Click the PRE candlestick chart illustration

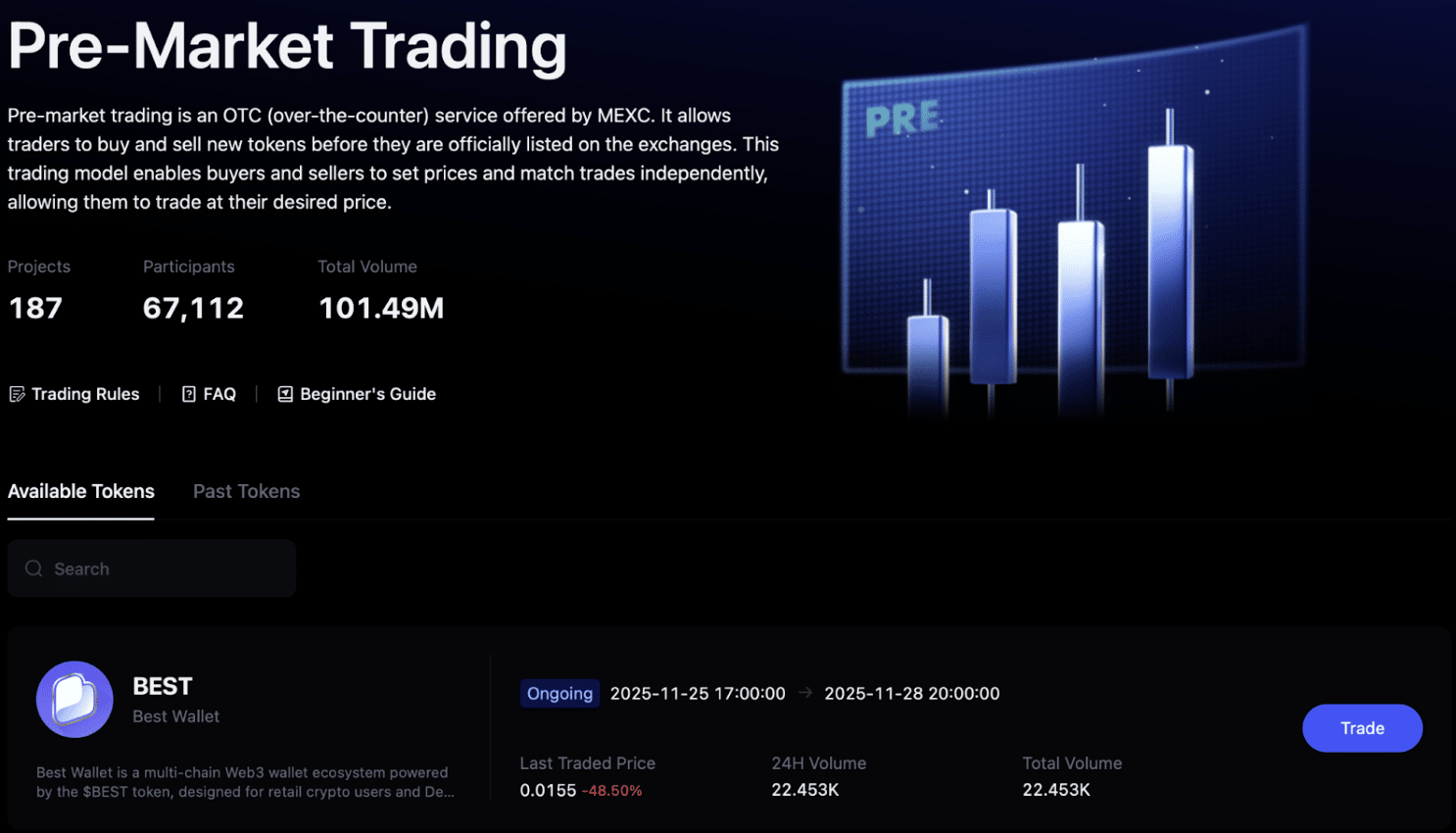tap(1073, 225)
